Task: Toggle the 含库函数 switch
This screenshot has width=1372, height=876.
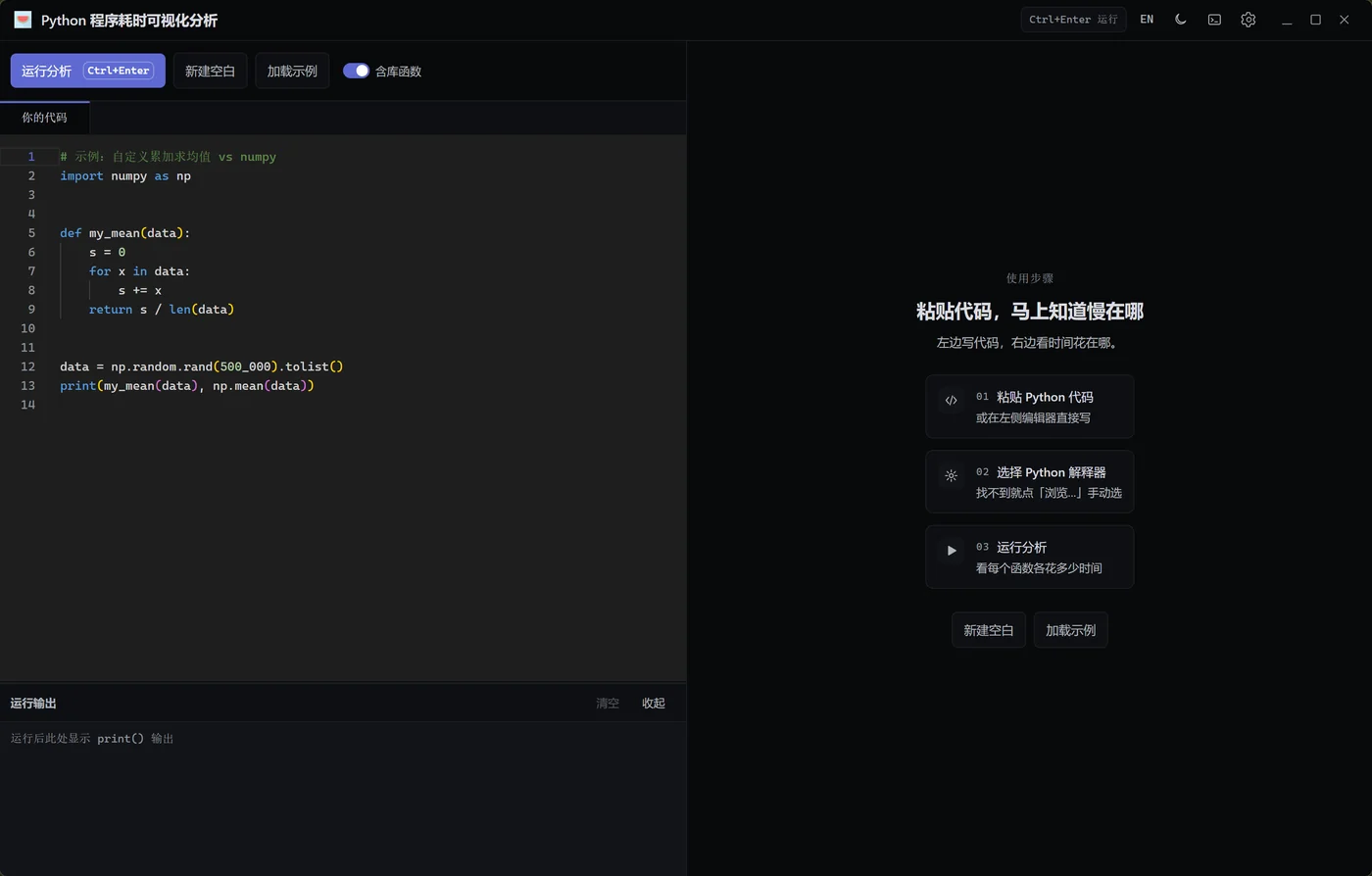Action: point(356,71)
